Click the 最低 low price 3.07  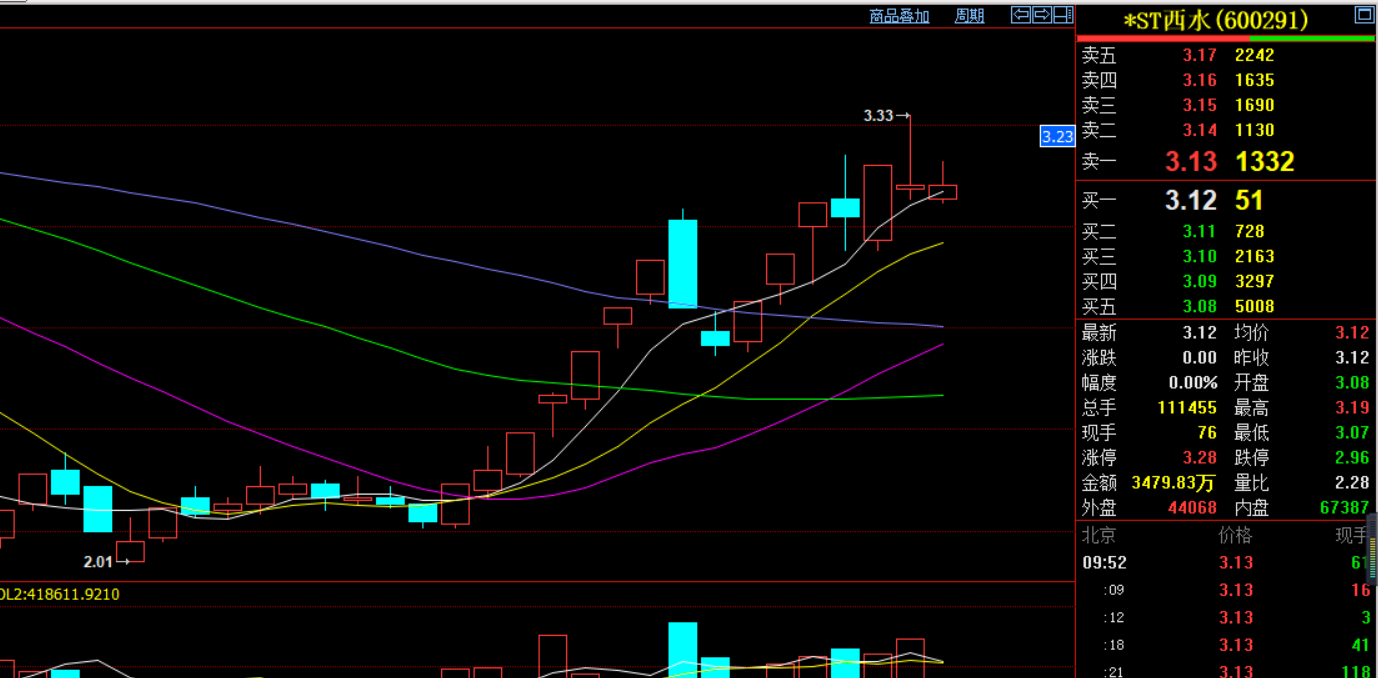[x=1352, y=433]
